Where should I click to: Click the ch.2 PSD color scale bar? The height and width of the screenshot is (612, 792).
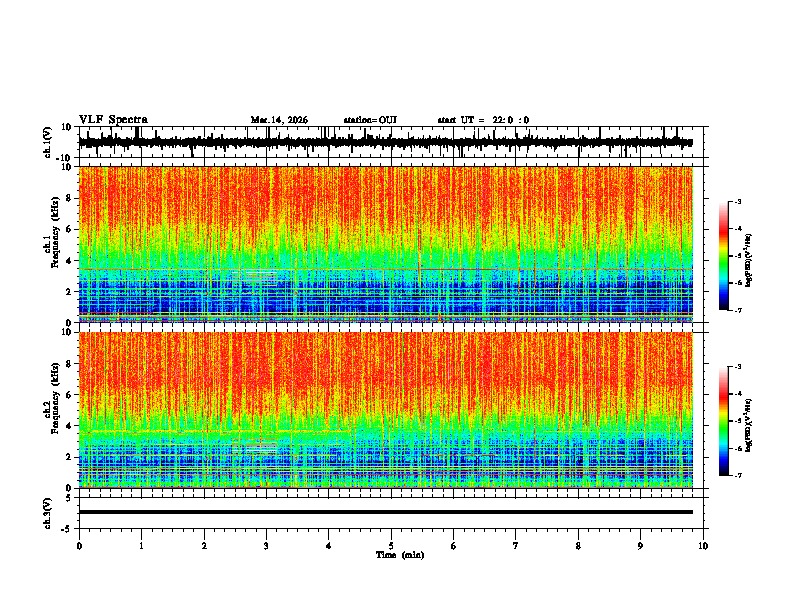(x=724, y=421)
